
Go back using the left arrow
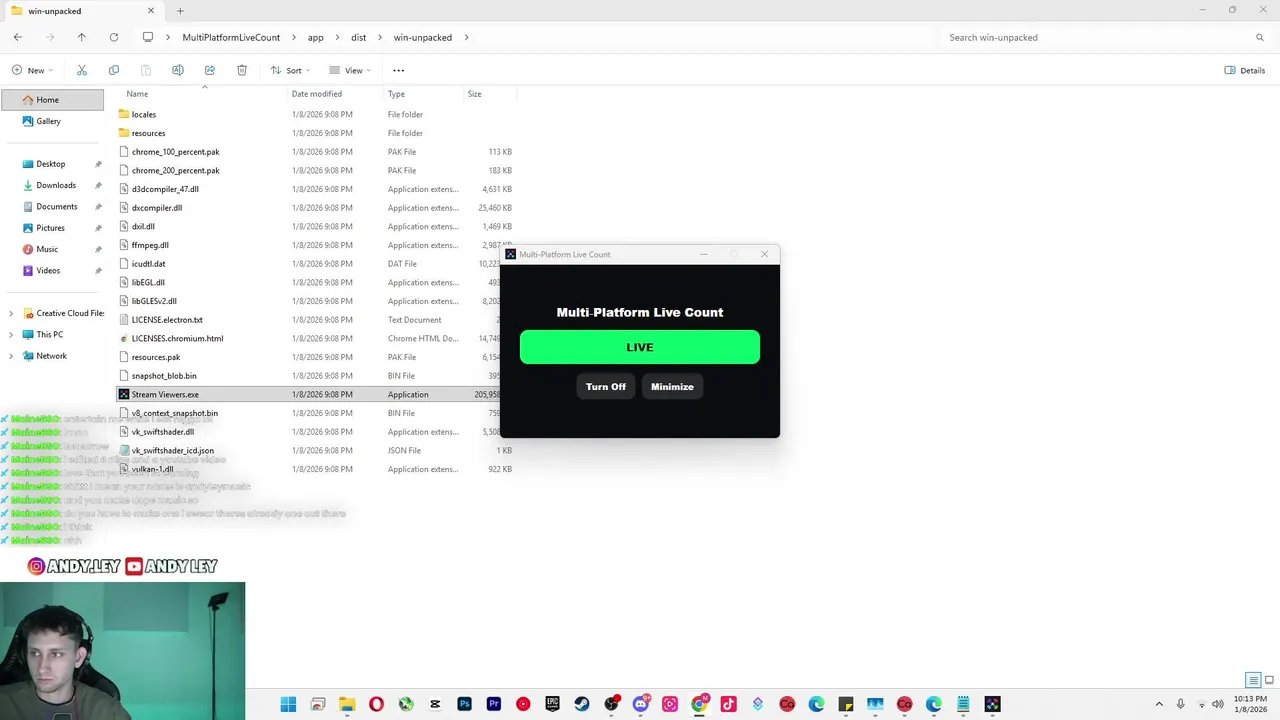point(18,37)
